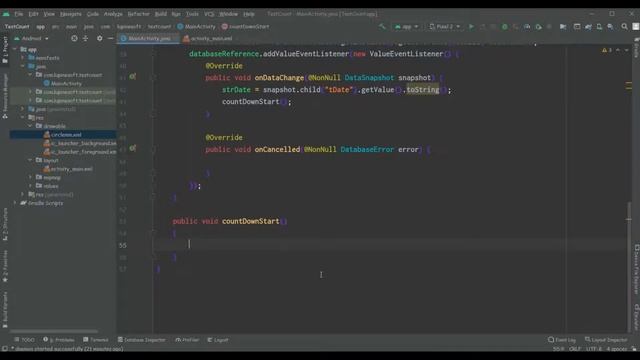Collapse the layout folder
640x360 pixels.
point(31,160)
